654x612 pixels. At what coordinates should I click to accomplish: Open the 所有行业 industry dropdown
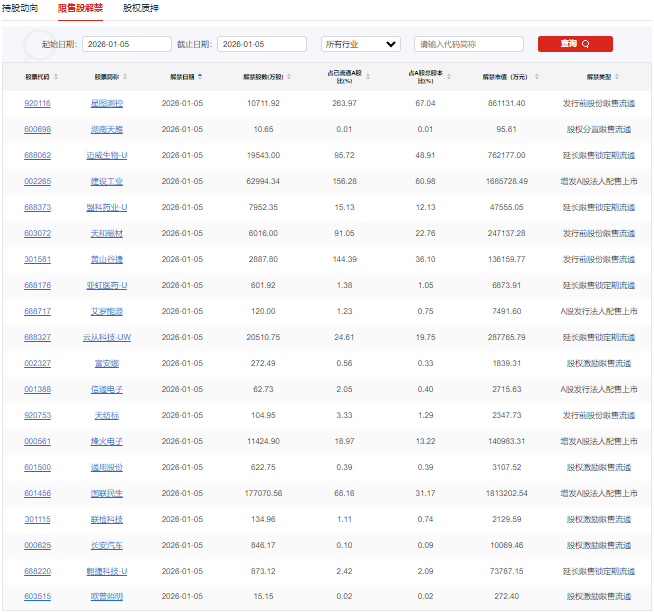360,44
